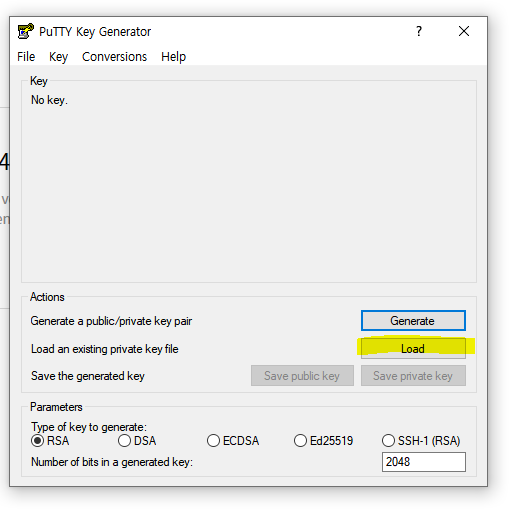Close the PuTTY Key Generator window
The width and height of the screenshot is (526, 520).
tap(464, 32)
